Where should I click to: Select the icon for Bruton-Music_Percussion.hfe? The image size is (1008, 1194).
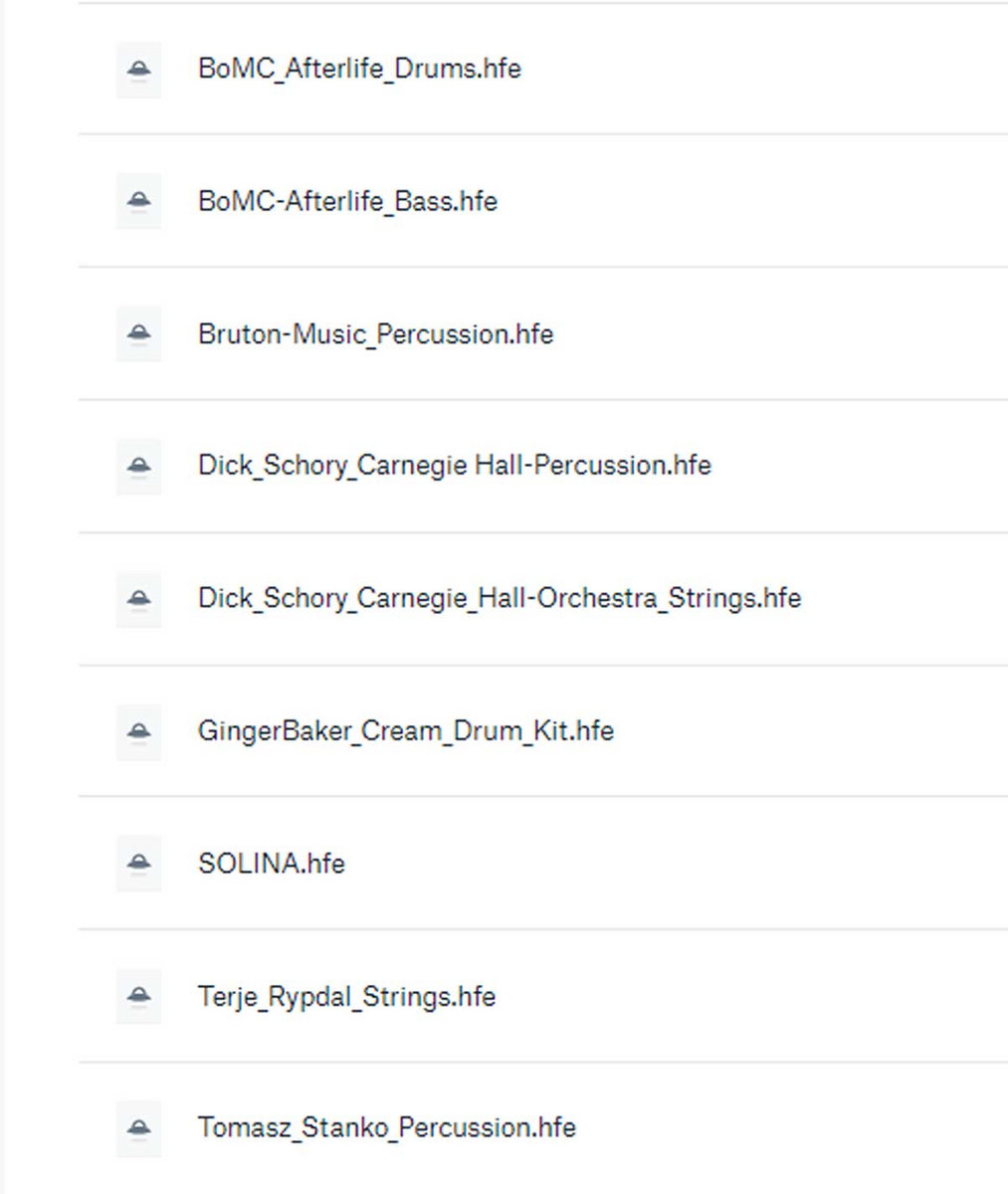pos(139,333)
